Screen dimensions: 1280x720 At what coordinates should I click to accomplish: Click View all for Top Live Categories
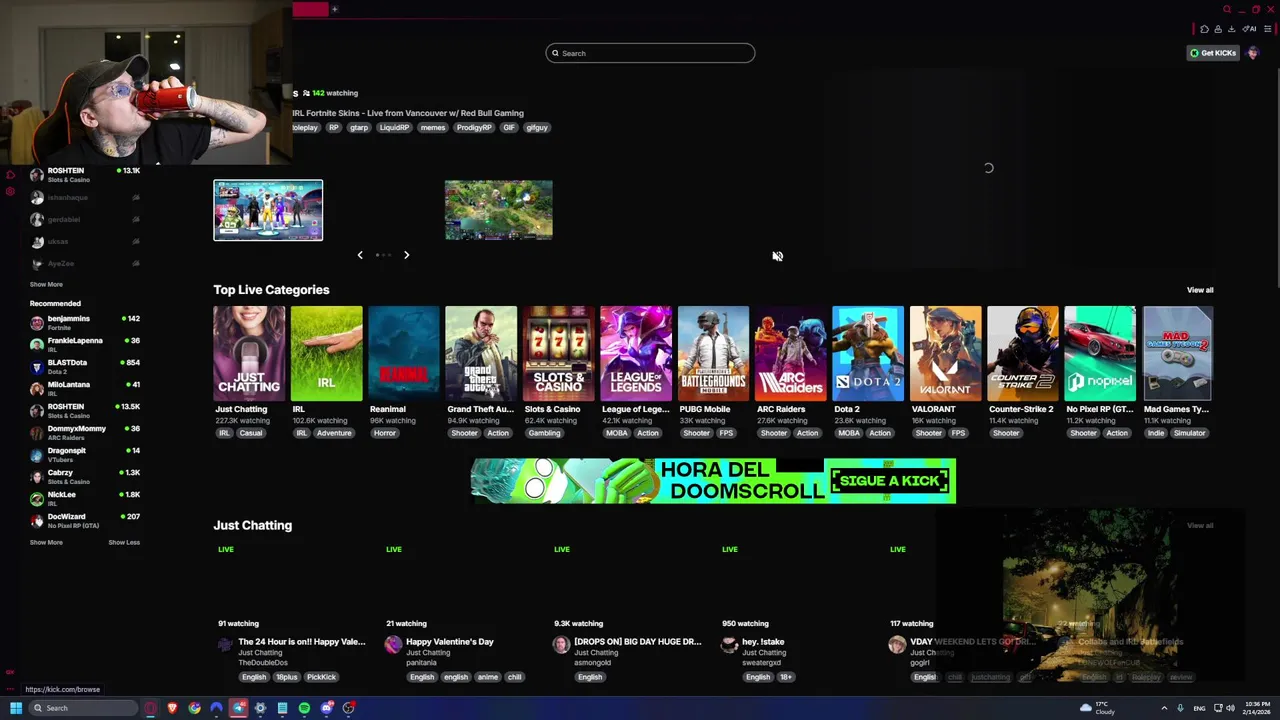point(1200,290)
